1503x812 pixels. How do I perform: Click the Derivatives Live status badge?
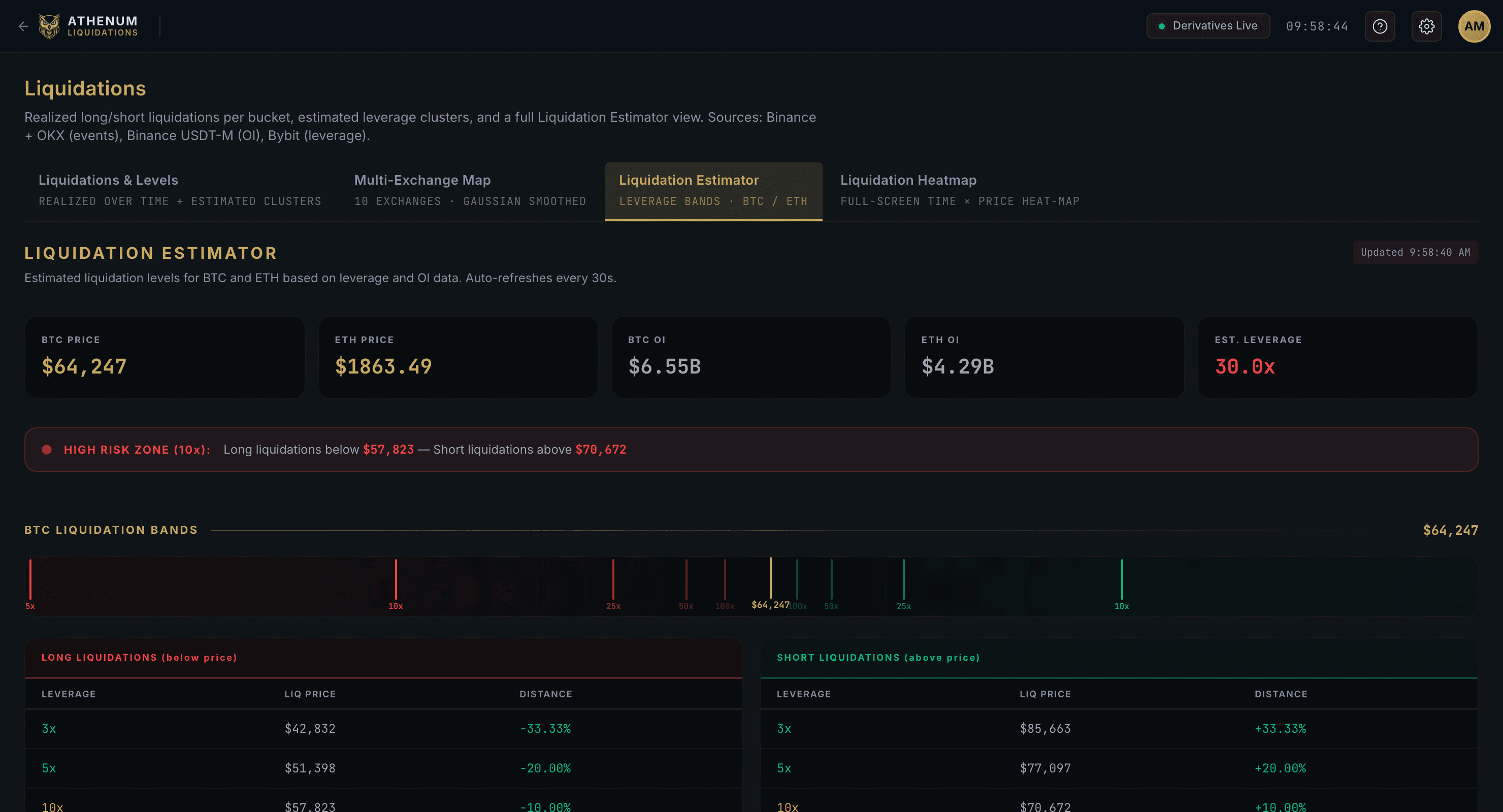pos(1208,26)
